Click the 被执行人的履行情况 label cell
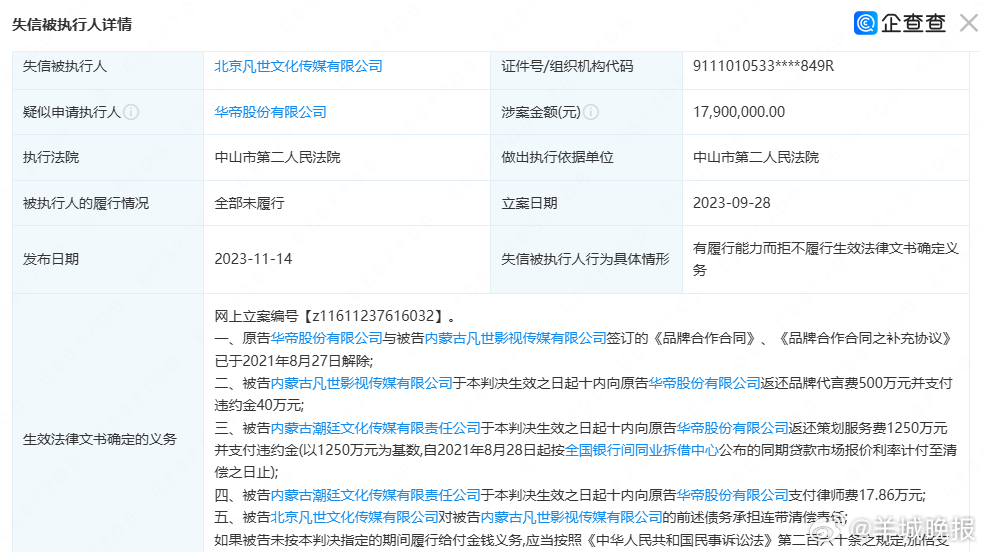Image resolution: width=985 pixels, height=552 pixels. [107, 203]
